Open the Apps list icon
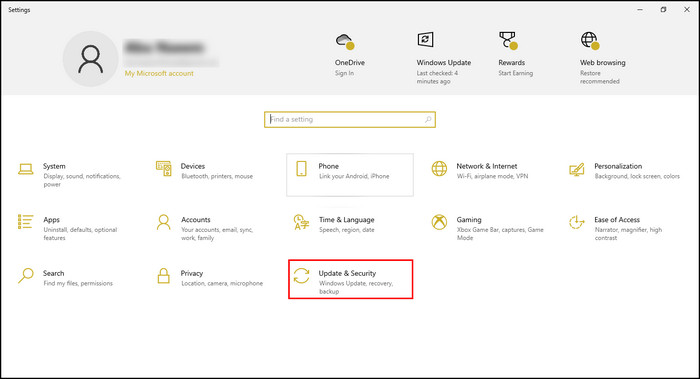Viewport: 700px width, 379px height. point(25,222)
